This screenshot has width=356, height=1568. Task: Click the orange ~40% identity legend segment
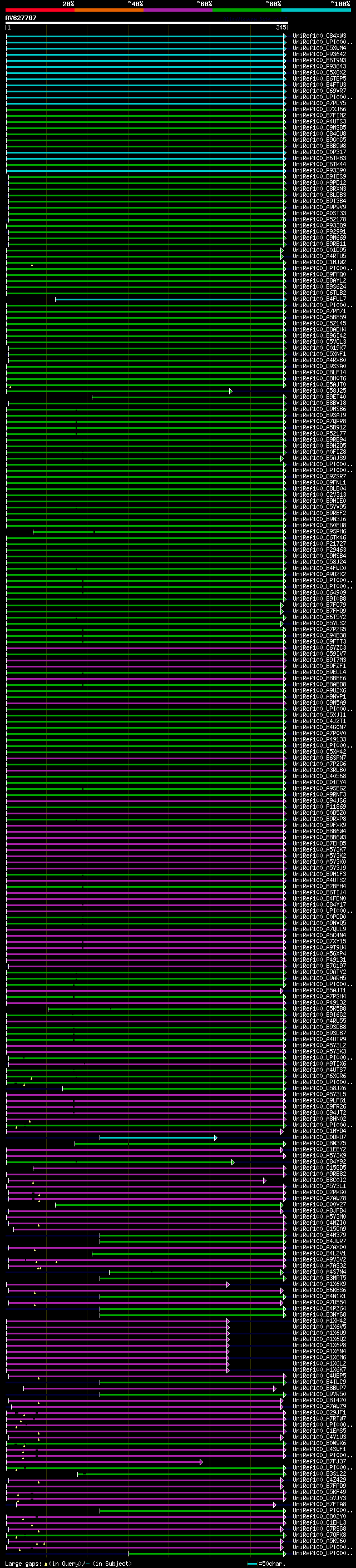coord(109,11)
